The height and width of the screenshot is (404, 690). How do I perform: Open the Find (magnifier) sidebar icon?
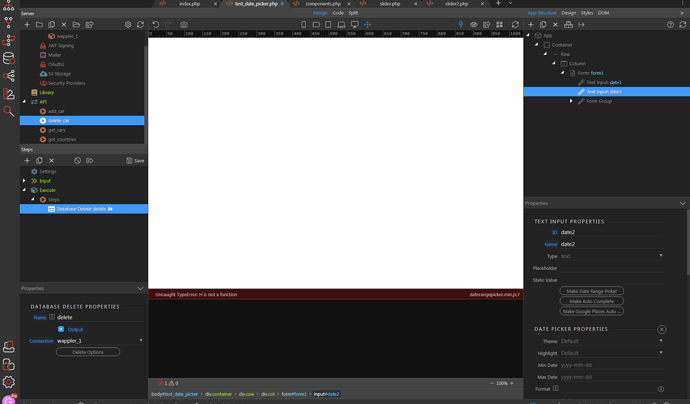(x=8, y=111)
